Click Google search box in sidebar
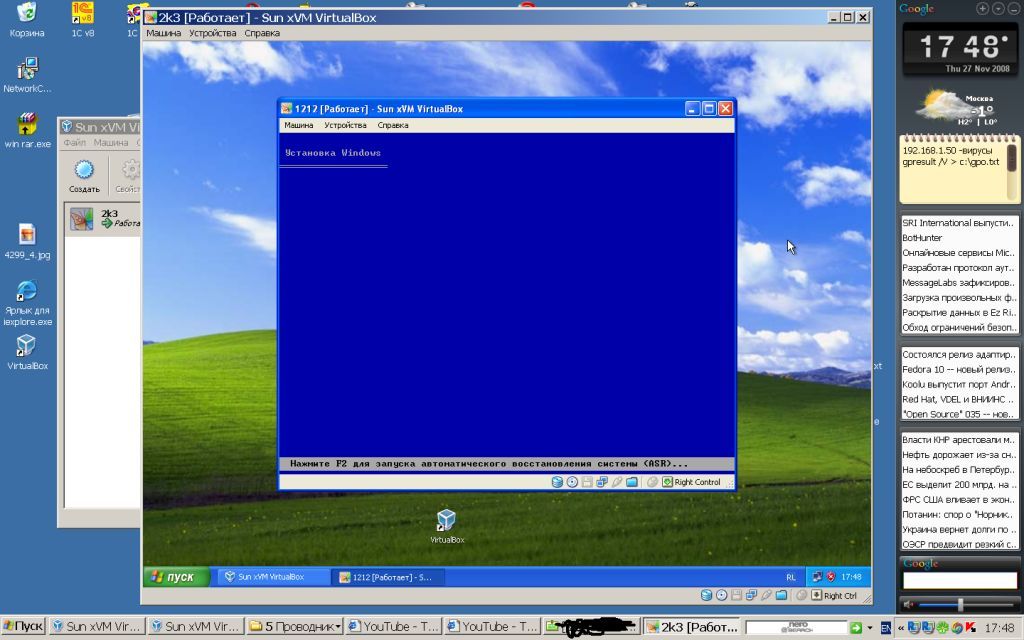The height and width of the screenshot is (640, 1024). (959, 580)
